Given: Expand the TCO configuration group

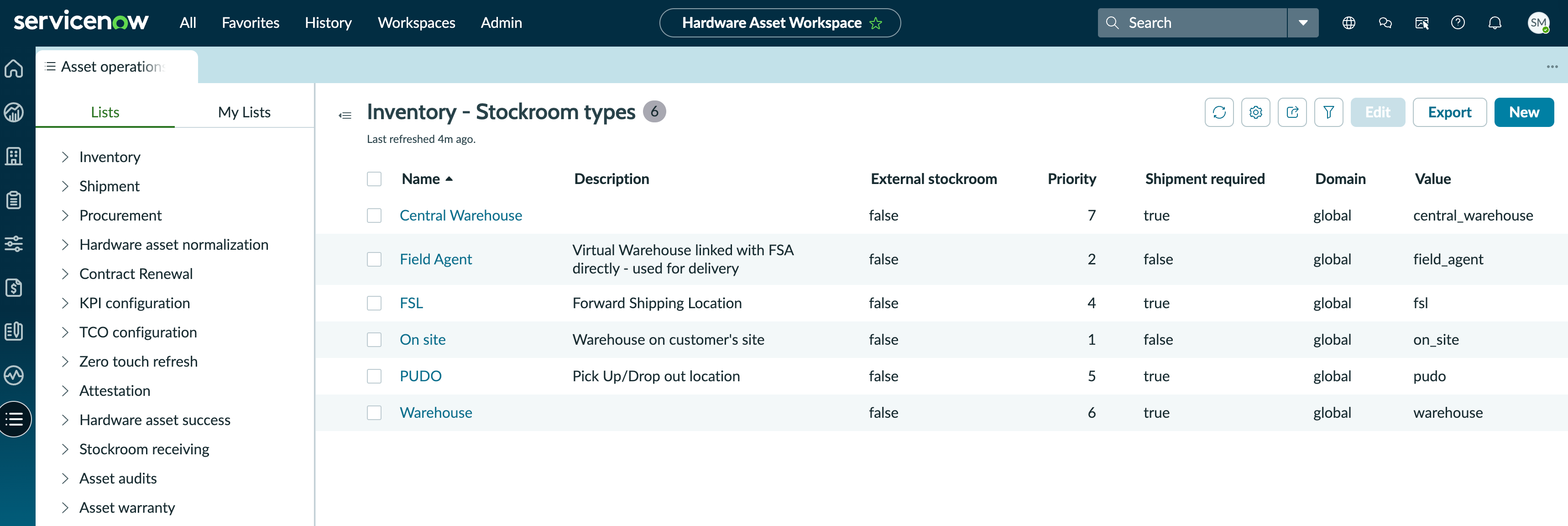Looking at the screenshot, I should (65, 332).
